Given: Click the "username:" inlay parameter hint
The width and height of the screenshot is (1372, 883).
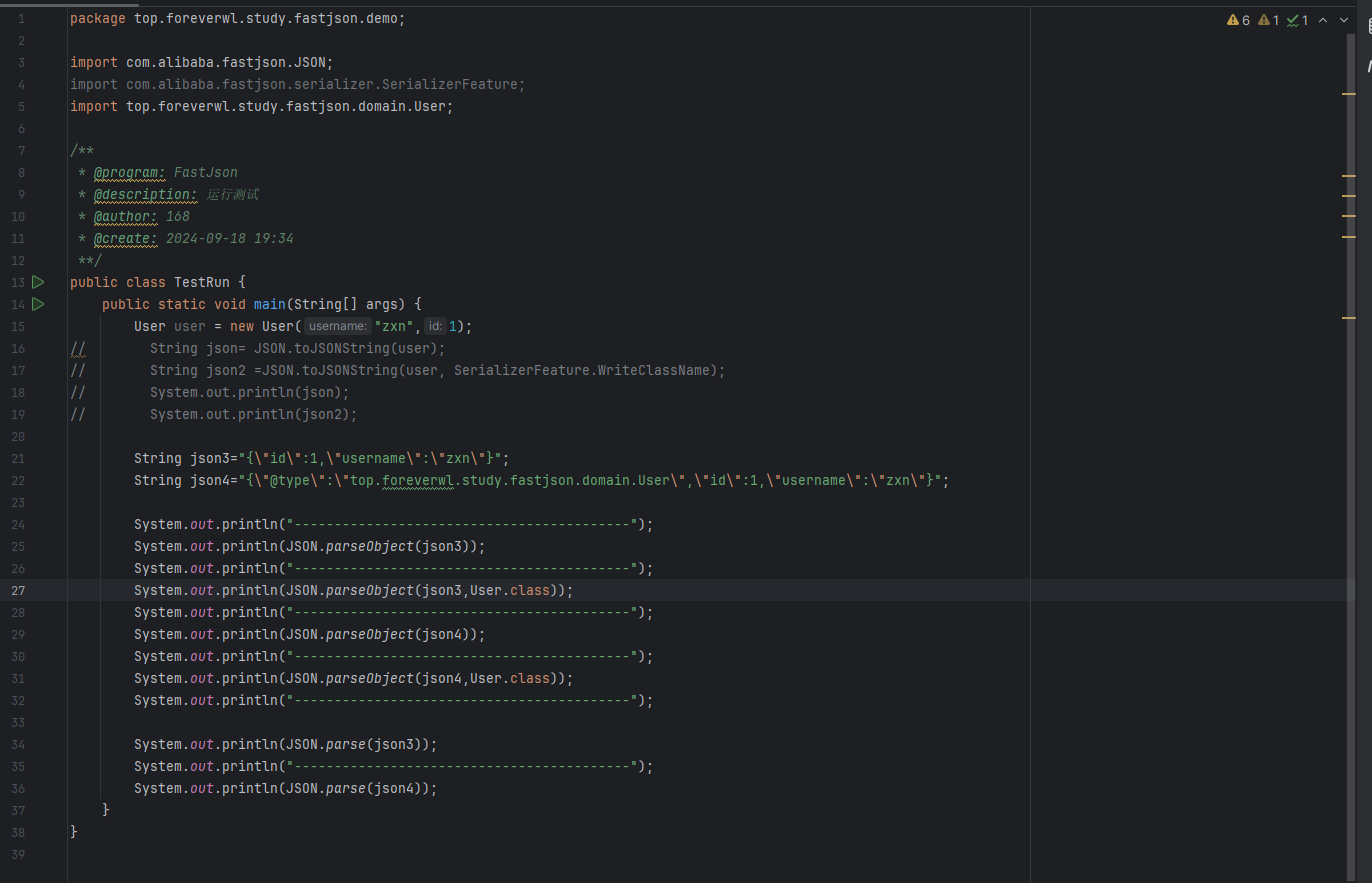Looking at the screenshot, I should pyautogui.click(x=338, y=326).
